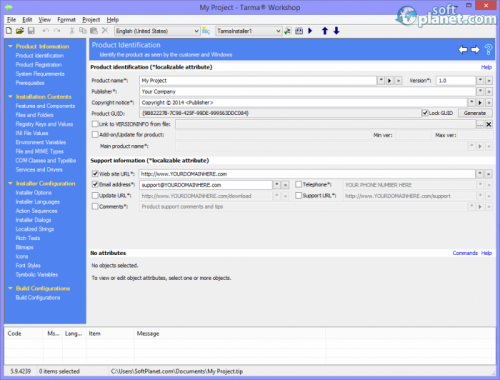Click the play arrow button beside Product name
The image size is (500, 380).
tap(389, 81)
